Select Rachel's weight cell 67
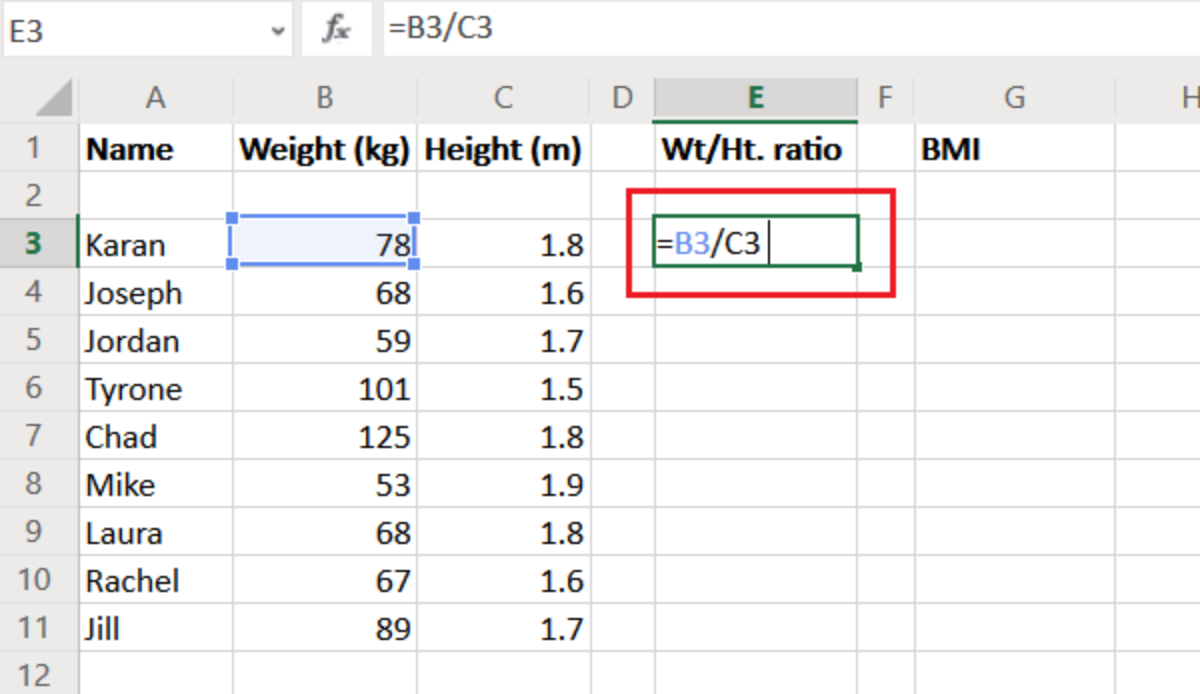The height and width of the screenshot is (694, 1200). 325,580
